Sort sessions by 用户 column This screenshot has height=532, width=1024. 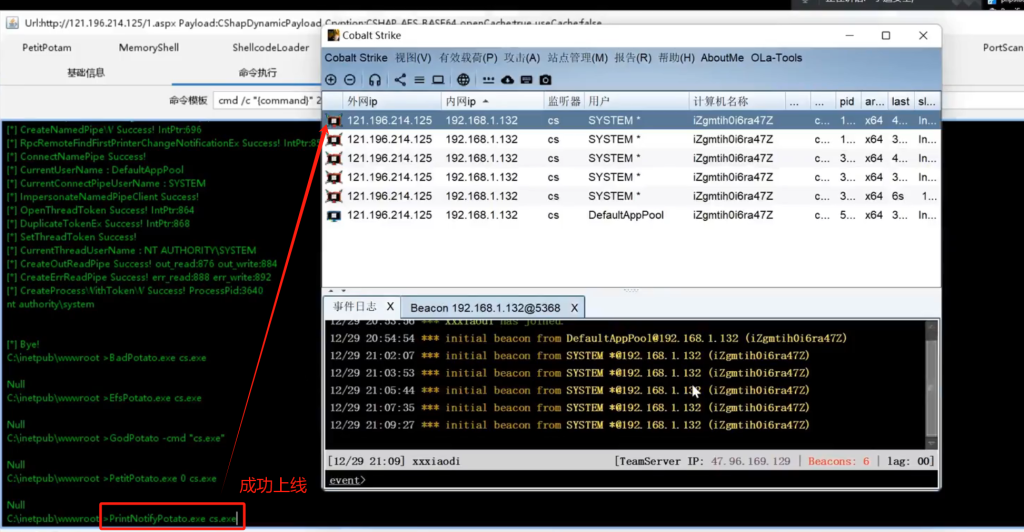point(636,101)
